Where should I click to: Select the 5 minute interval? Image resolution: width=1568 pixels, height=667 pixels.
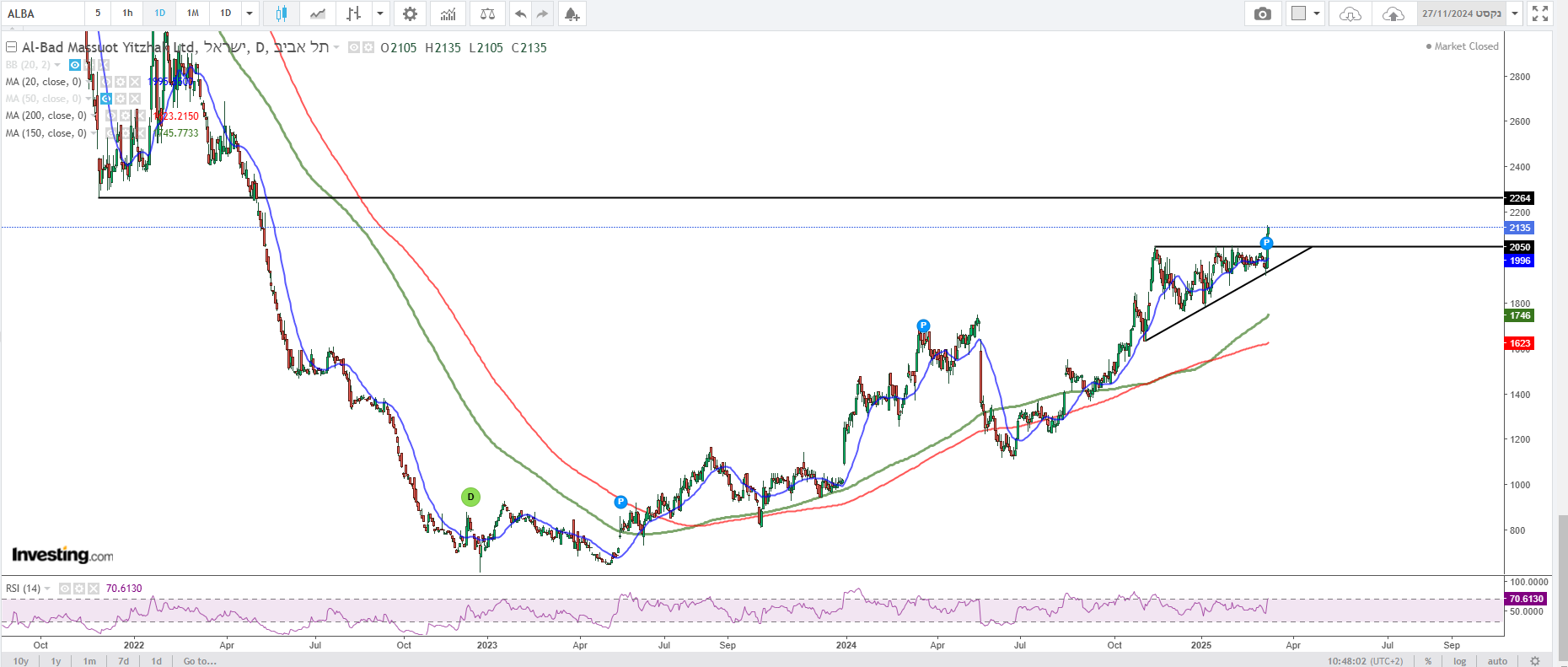(x=98, y=13)
